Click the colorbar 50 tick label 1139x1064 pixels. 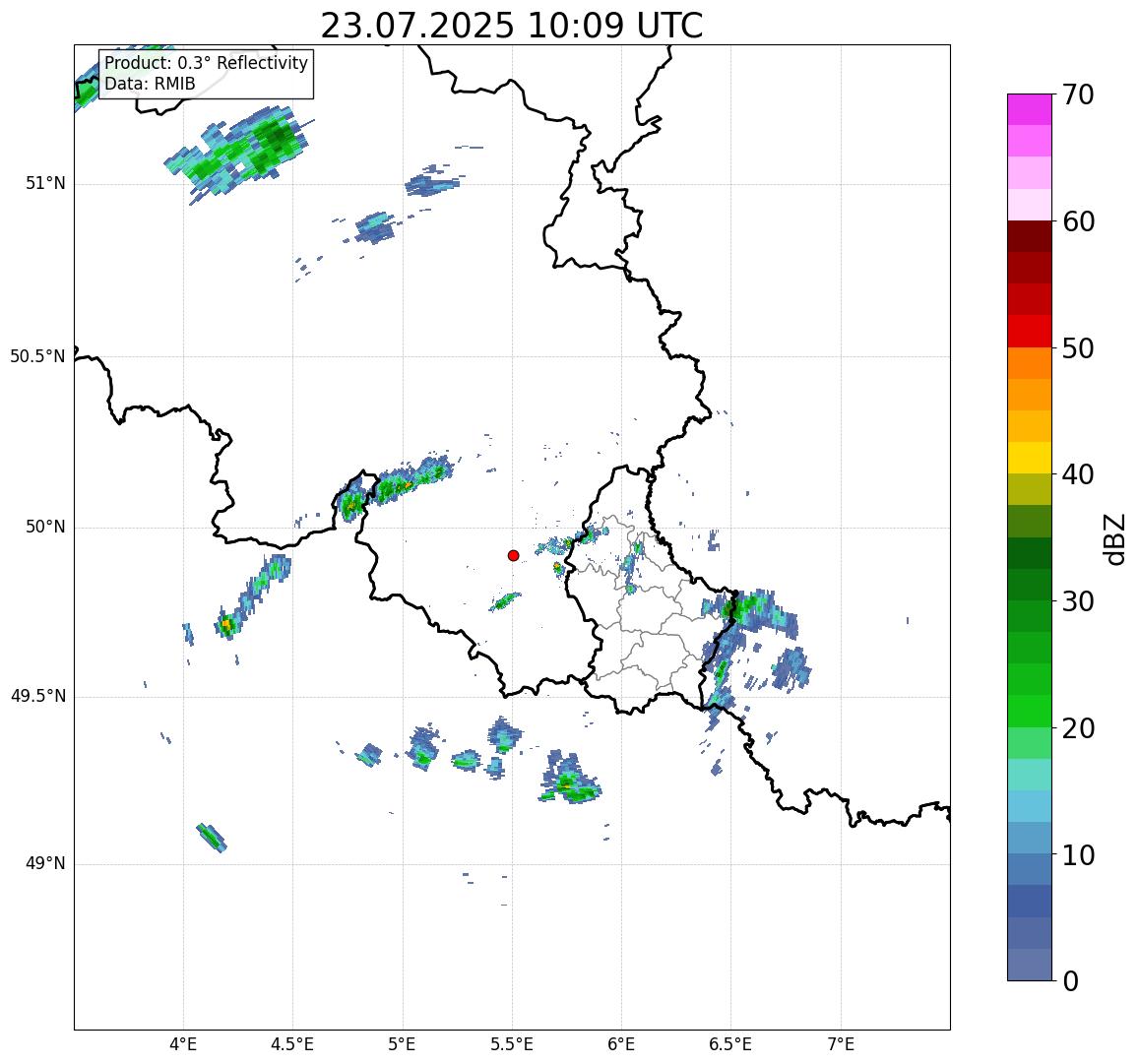click(1079, 348)
